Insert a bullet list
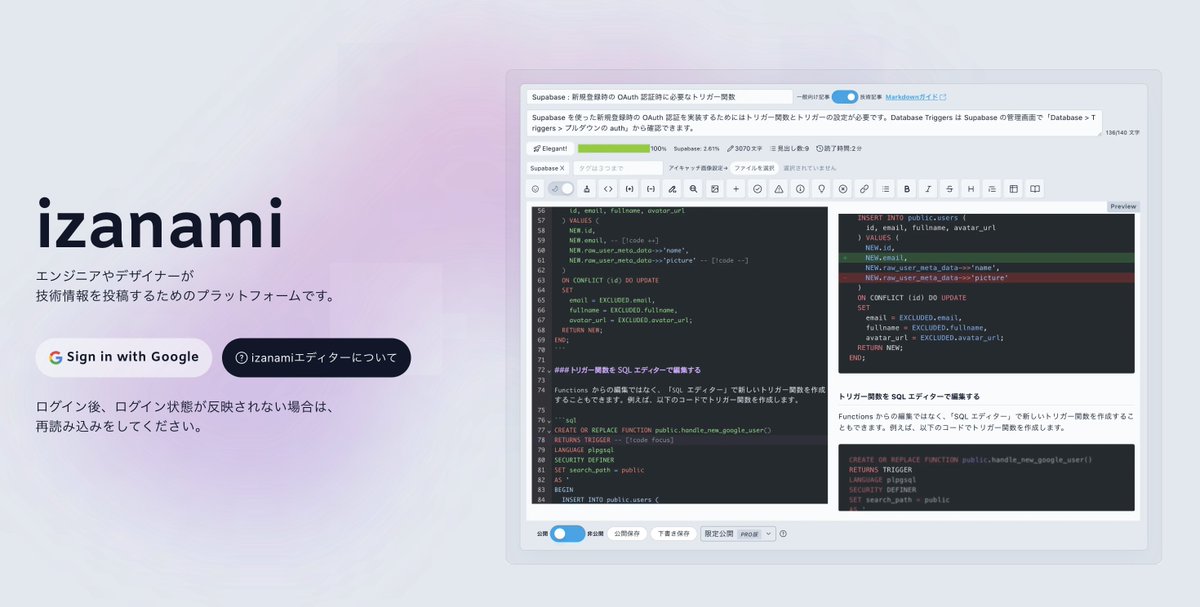 [x=885, y=188]
